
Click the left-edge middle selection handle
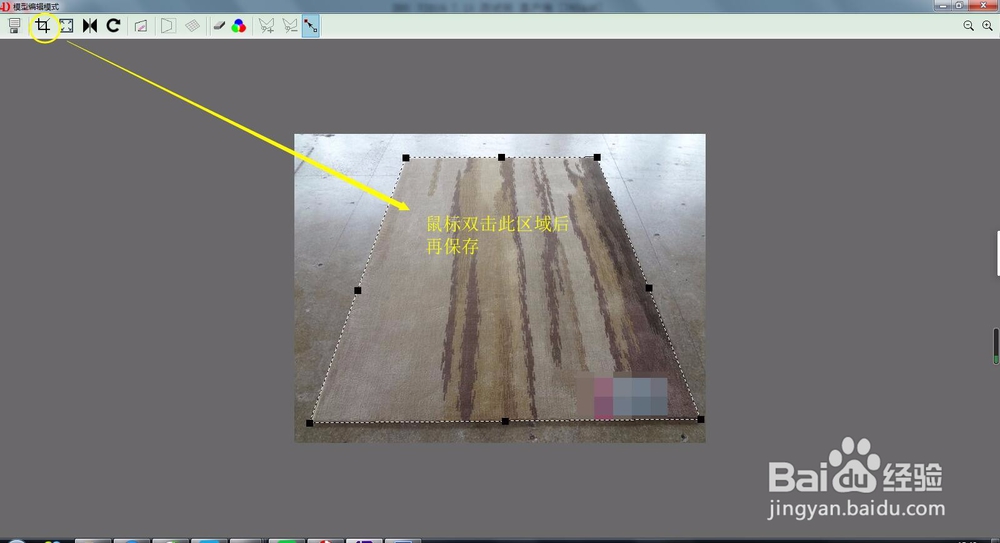[358, 290]
